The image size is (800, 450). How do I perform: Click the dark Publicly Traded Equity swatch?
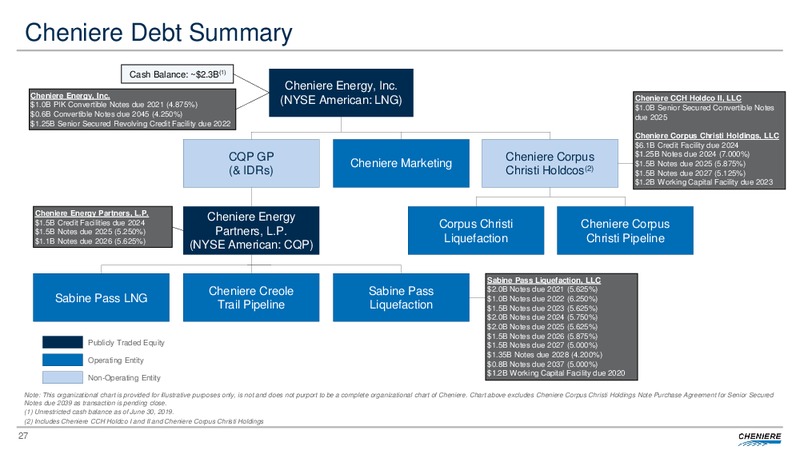(62, 342)
